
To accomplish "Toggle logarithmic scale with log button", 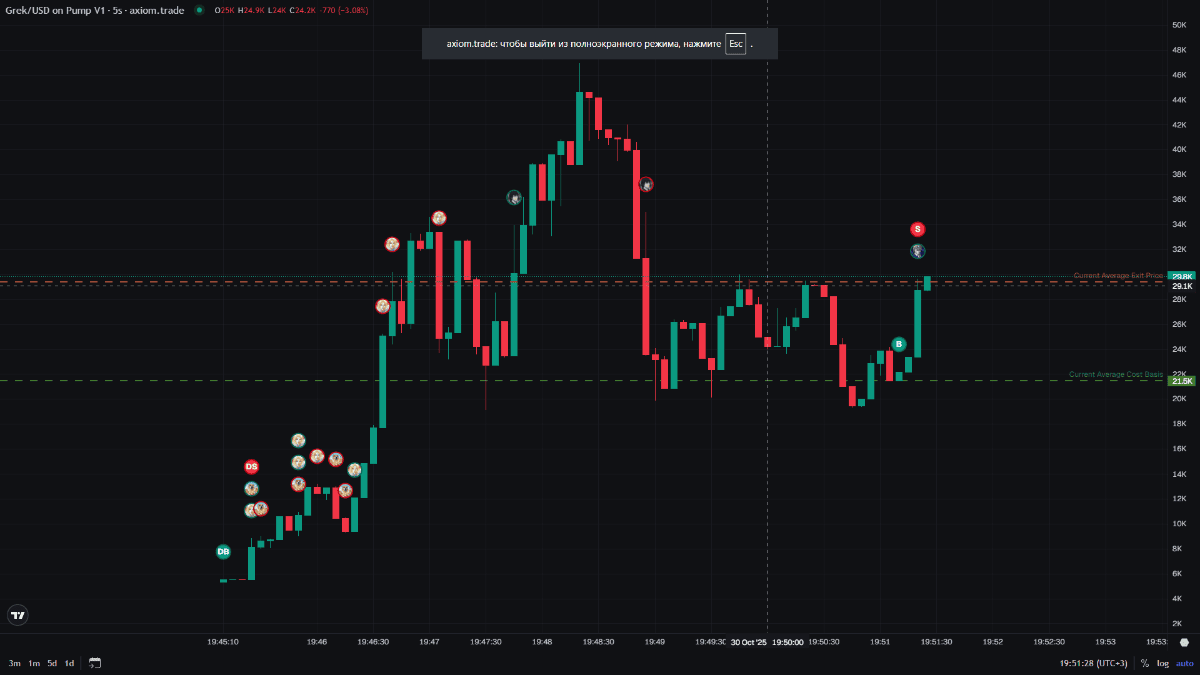I will 1163,663.
